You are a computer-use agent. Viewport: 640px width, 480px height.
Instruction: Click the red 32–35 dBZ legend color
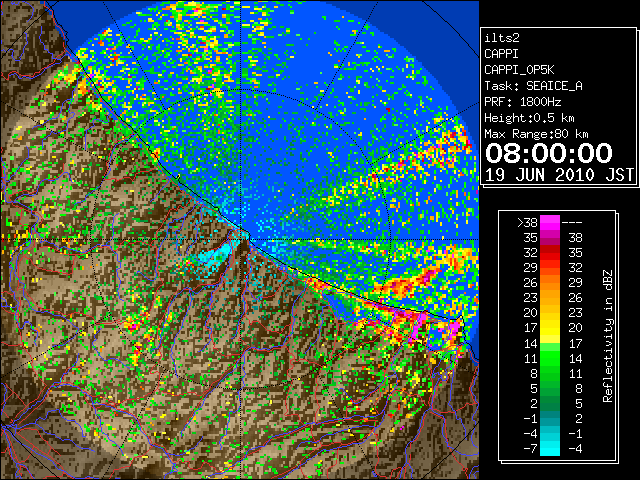click(x=550, y=253)
